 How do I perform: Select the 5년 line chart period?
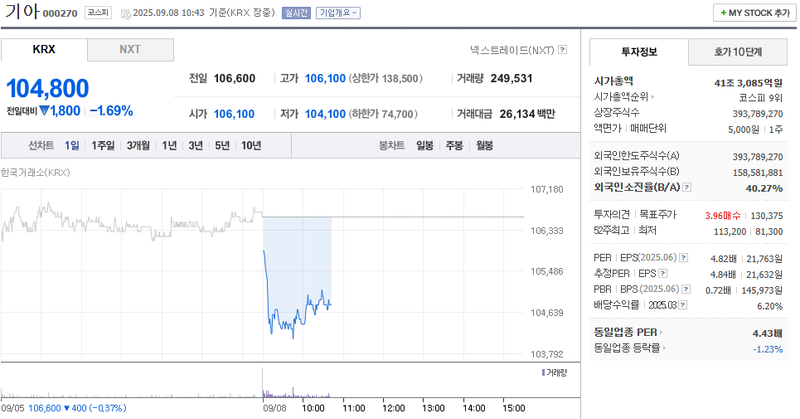222,145
